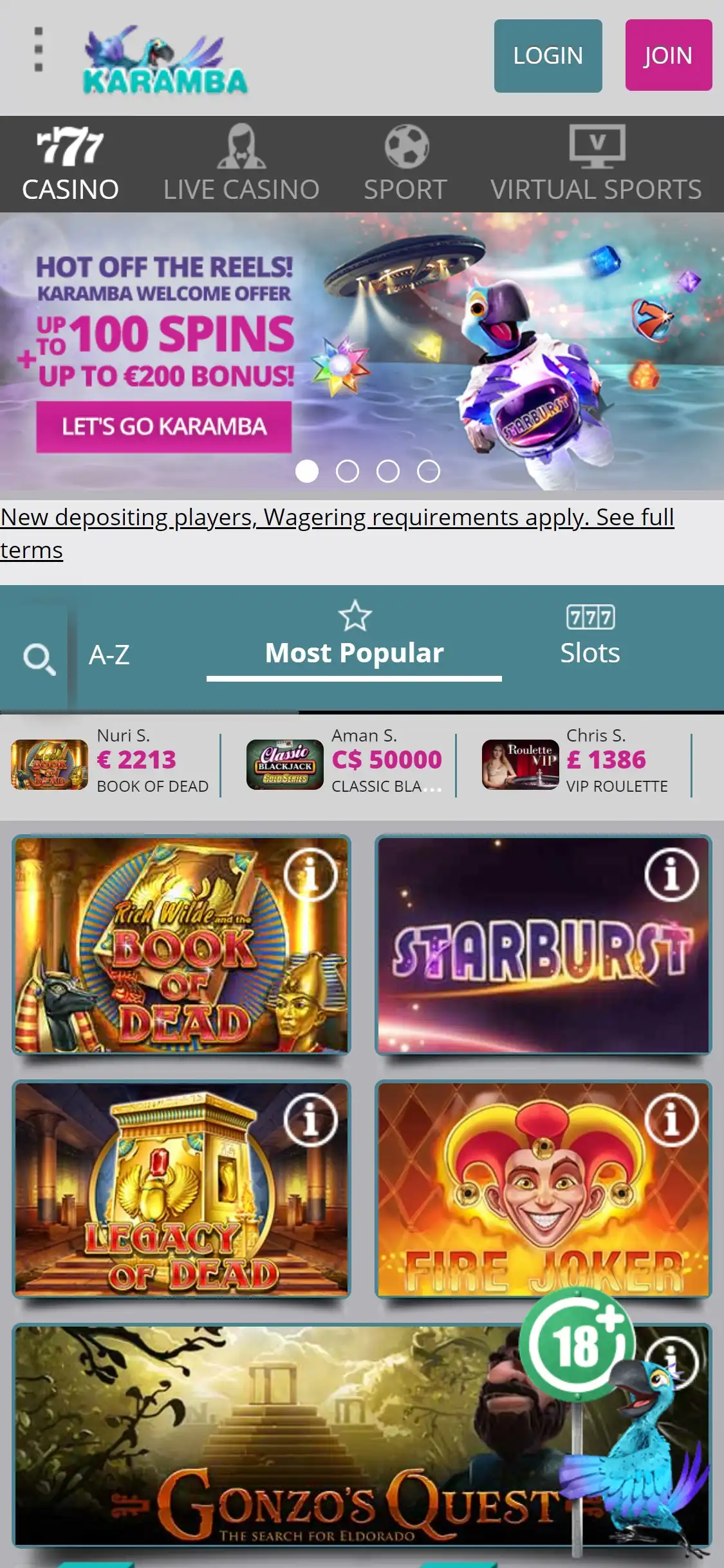Show info for Legacy of Dead
The width and height of the screenshot is (724, 1568).
coord(311,1119)
